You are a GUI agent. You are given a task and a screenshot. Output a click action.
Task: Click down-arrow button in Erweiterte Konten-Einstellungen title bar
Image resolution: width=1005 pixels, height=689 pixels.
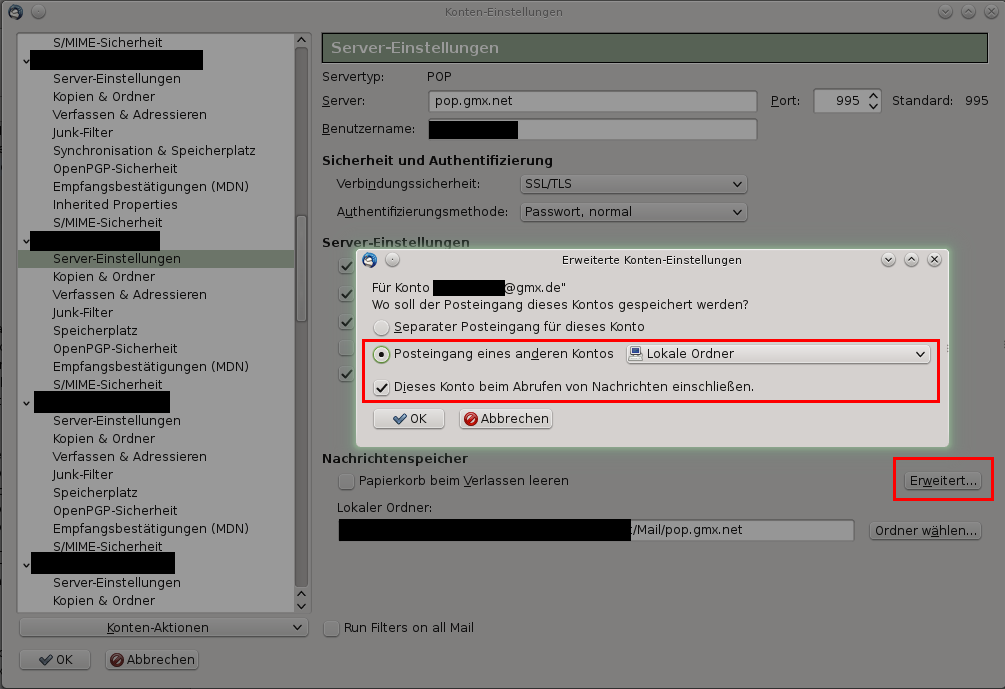[888, 260]
